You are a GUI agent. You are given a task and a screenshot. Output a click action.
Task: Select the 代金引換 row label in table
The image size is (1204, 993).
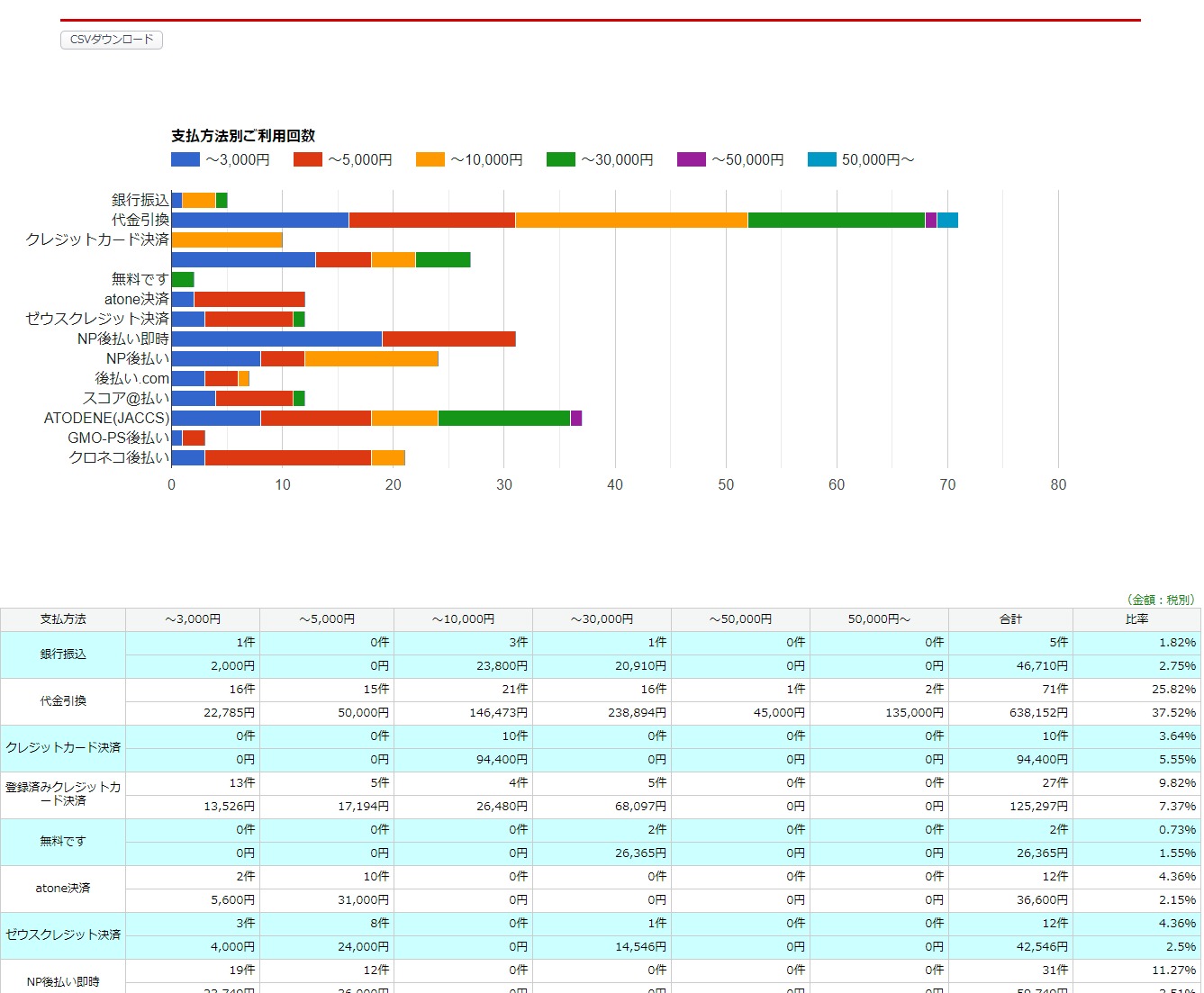click(63, 701)
